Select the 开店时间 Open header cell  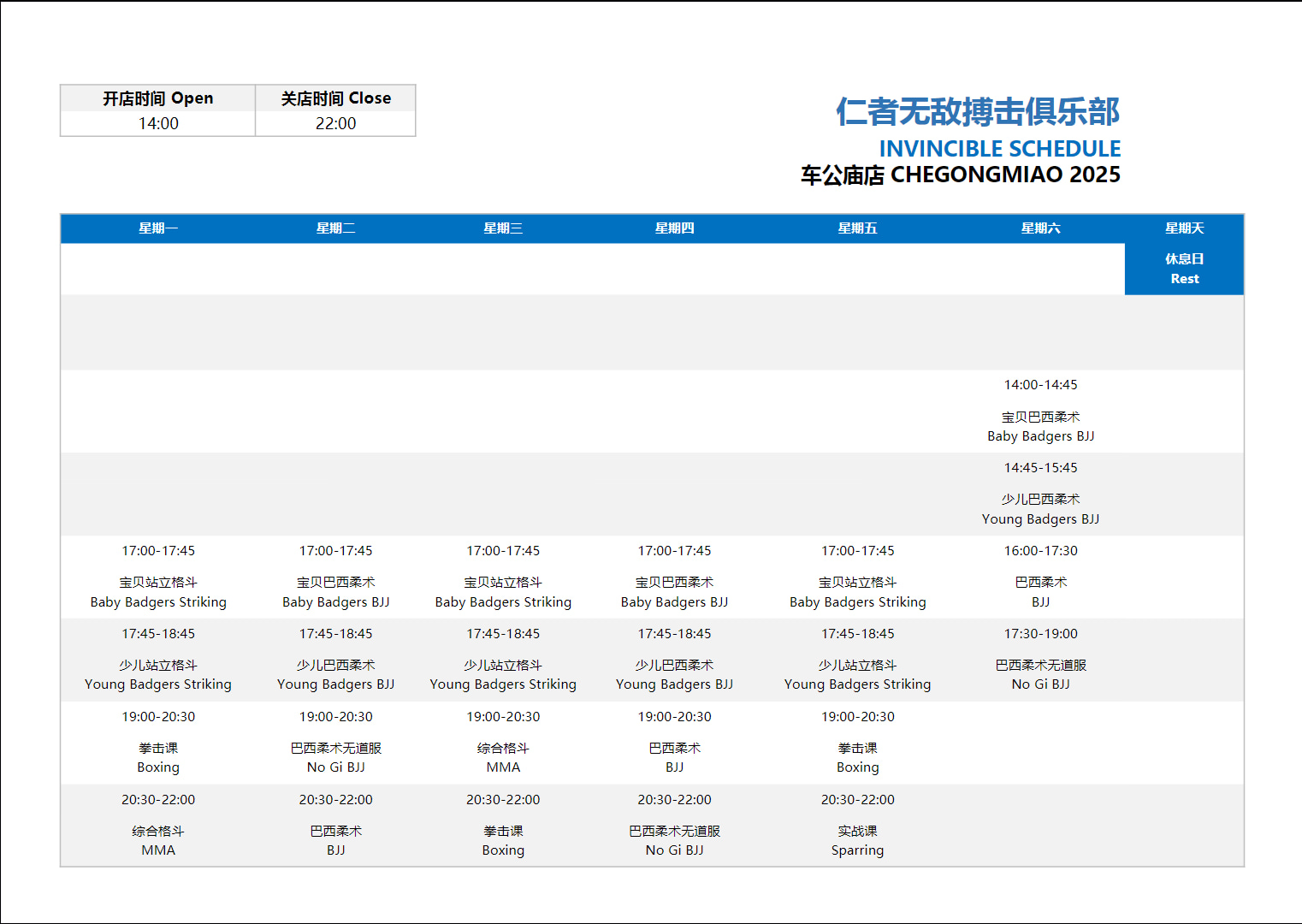[158, 98]
